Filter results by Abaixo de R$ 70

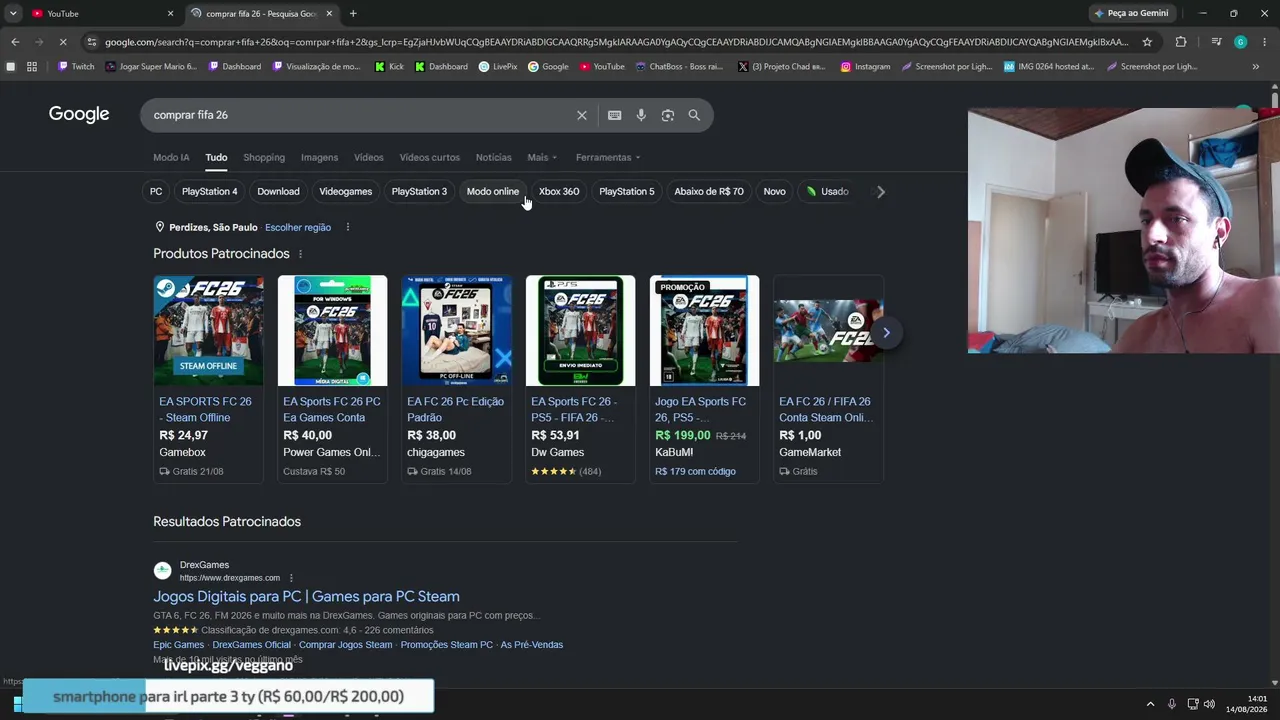pyautogui.click(x=709, y=191)
